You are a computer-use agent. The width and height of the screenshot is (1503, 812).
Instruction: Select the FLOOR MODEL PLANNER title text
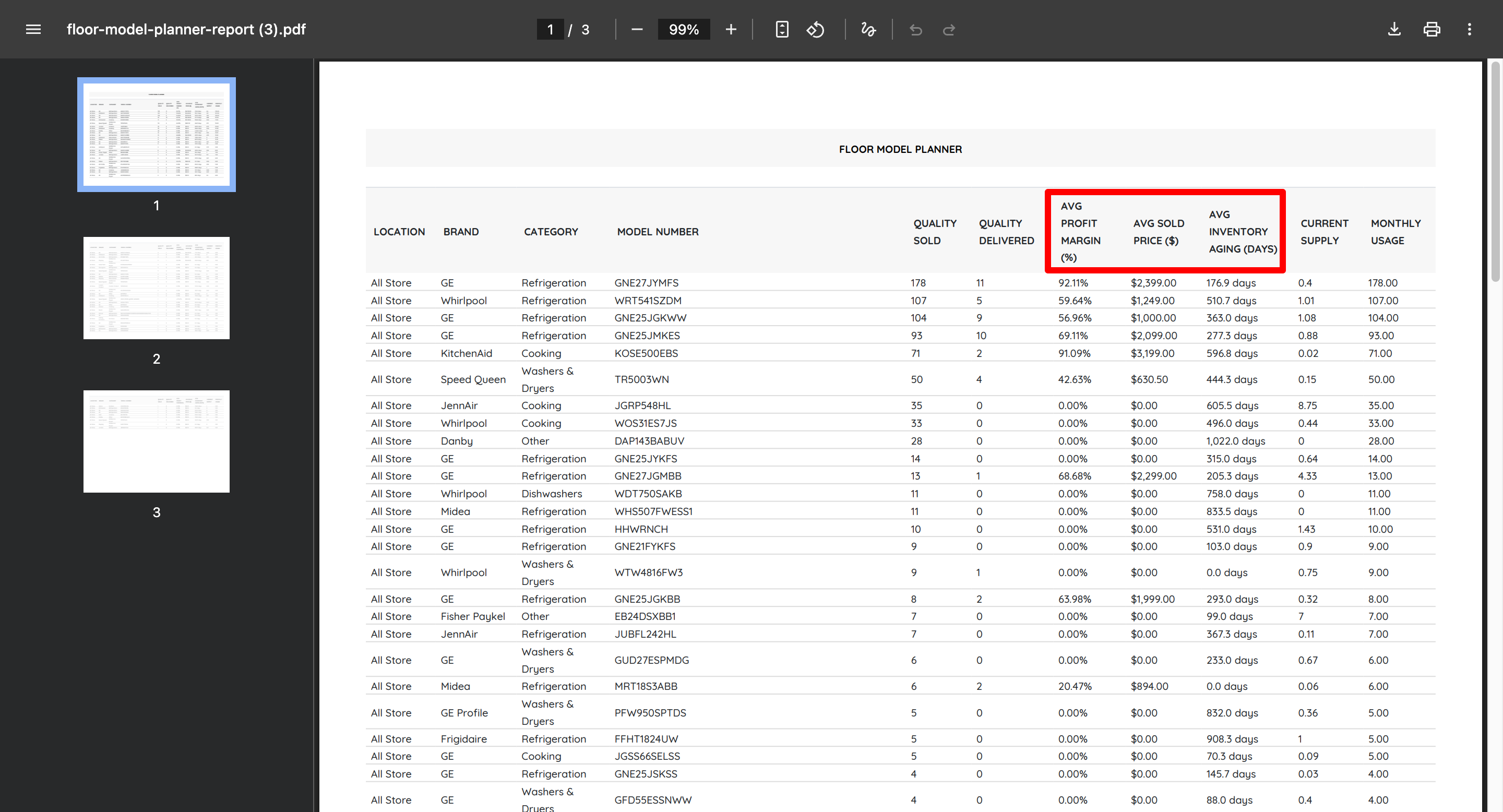point(900,149)
